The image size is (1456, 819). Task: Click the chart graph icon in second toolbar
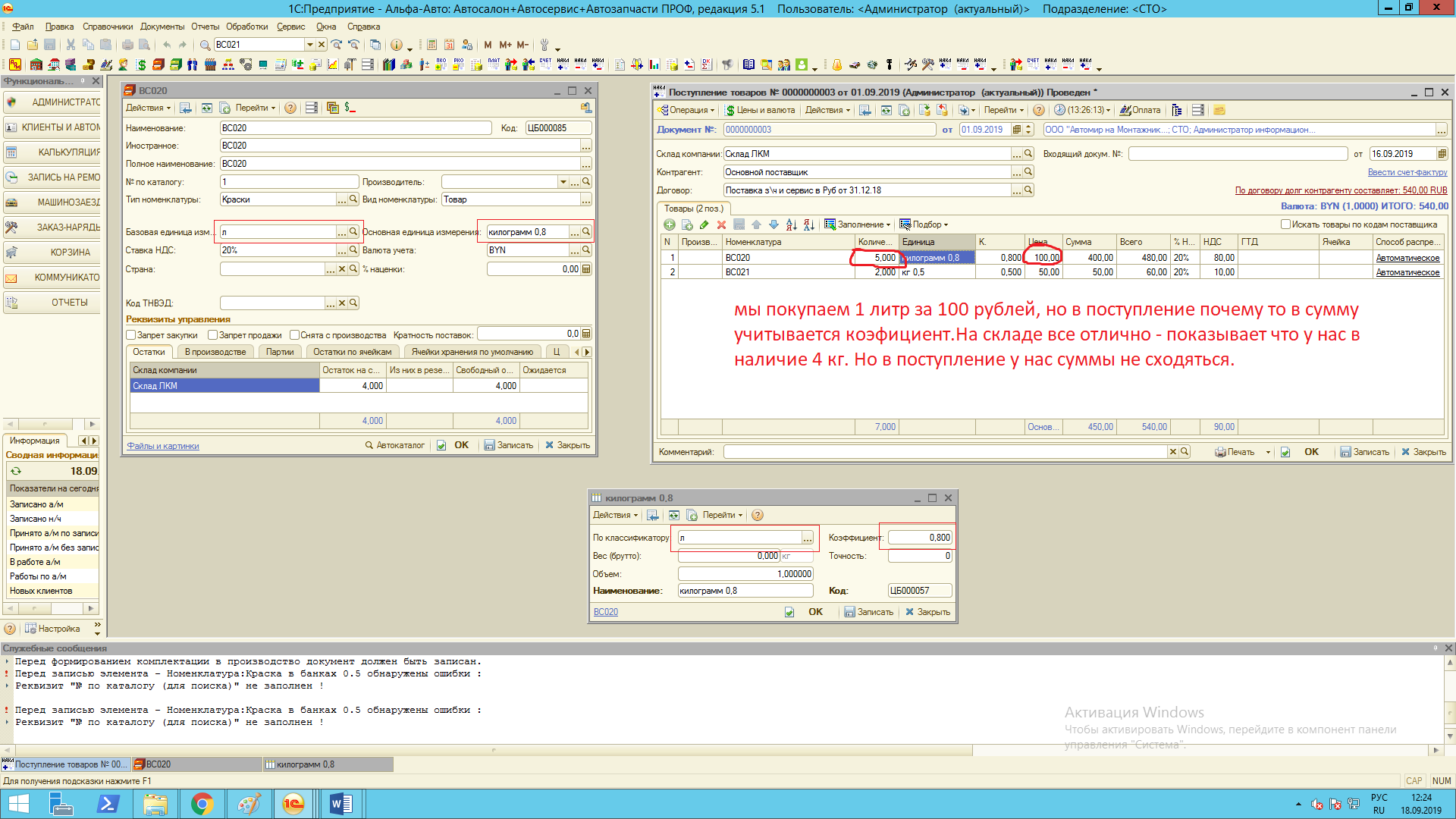pos(332,64)
